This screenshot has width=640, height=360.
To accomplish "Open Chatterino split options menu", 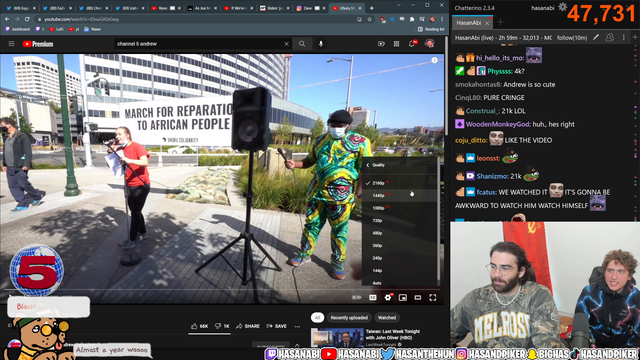I will click(624, 38).
